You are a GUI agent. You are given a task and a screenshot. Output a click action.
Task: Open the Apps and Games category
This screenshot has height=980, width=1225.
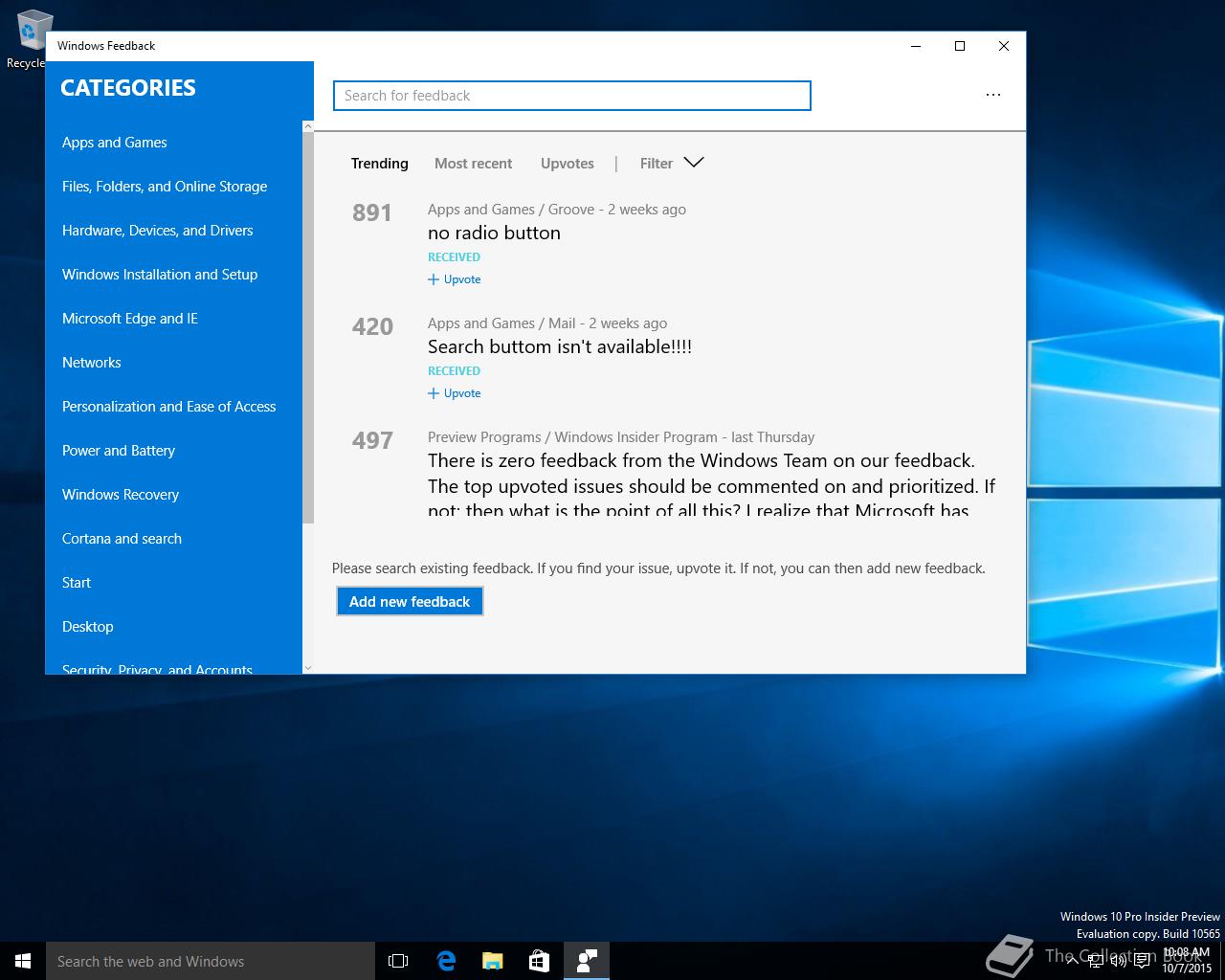click(x=114, y=143)
